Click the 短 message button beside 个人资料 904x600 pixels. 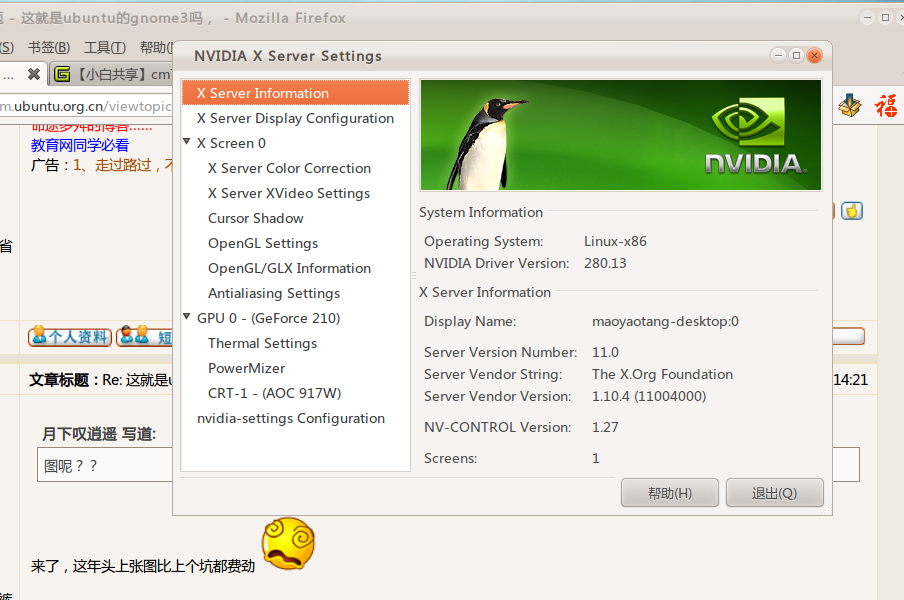[x=145, y=337]
